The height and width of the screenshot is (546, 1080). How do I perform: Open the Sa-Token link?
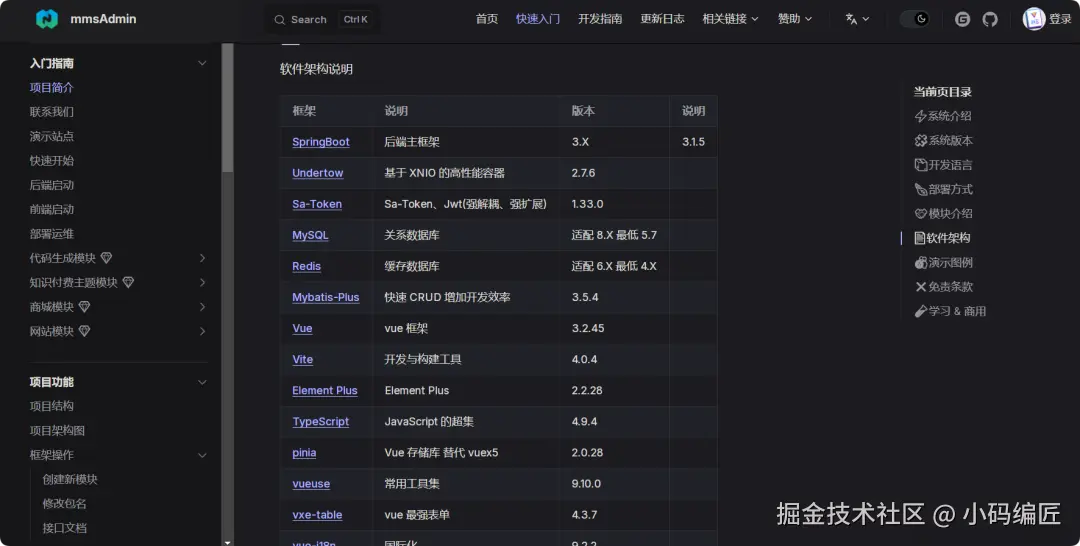pos(317,204)
